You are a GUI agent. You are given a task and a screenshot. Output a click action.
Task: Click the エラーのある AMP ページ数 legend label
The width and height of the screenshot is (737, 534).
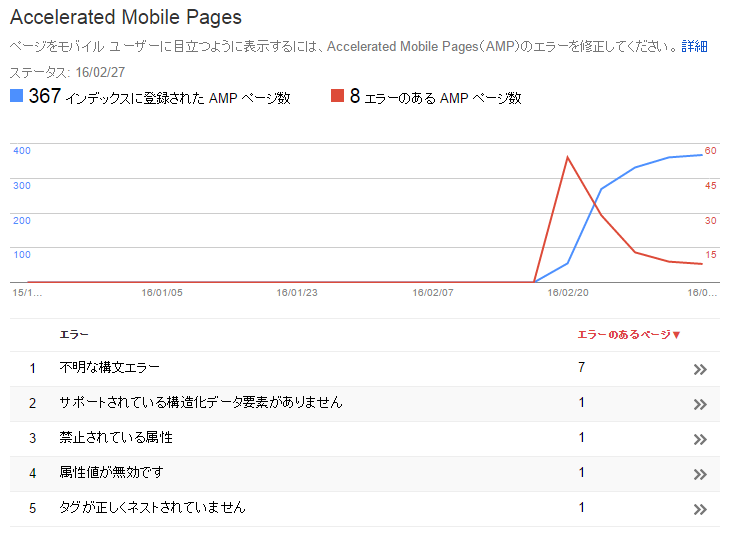(443, 98)
